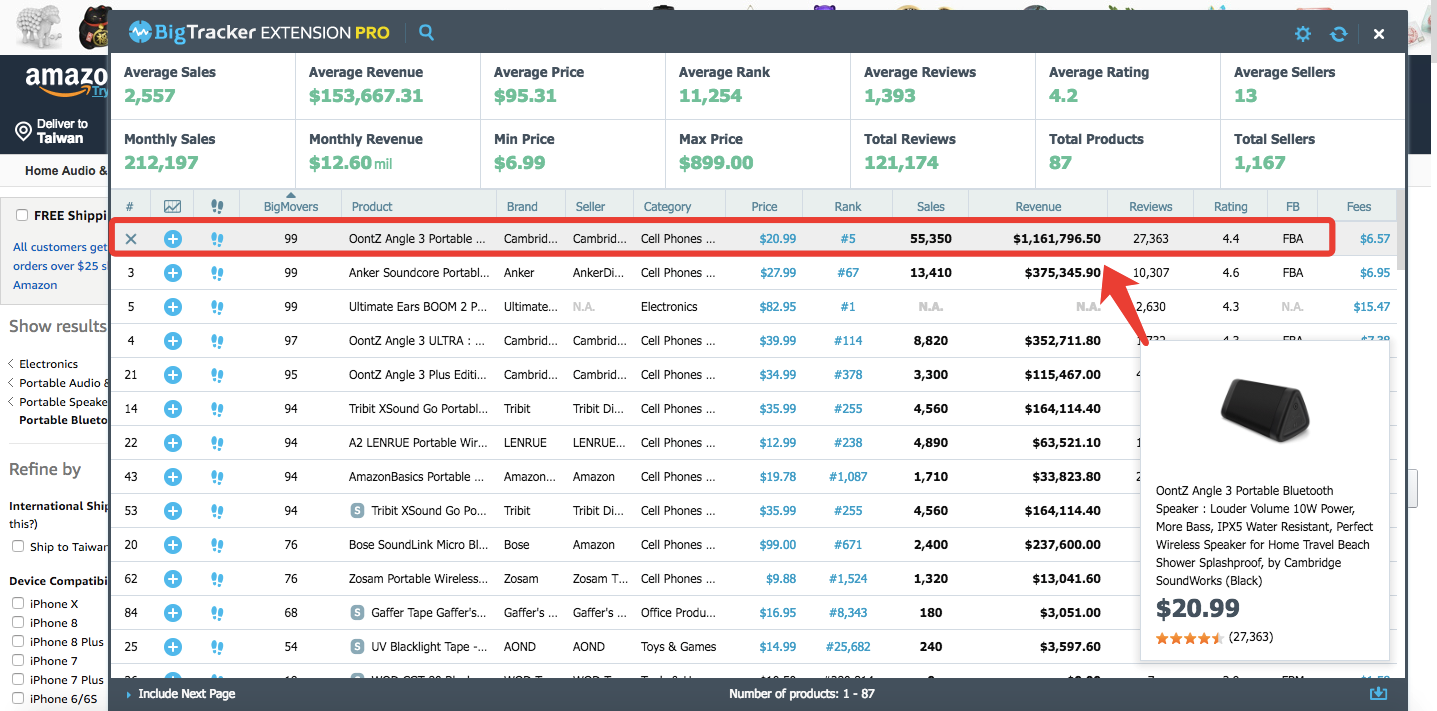
Task: Click the "LENRUE" brand cell
Action: point(525,443)
